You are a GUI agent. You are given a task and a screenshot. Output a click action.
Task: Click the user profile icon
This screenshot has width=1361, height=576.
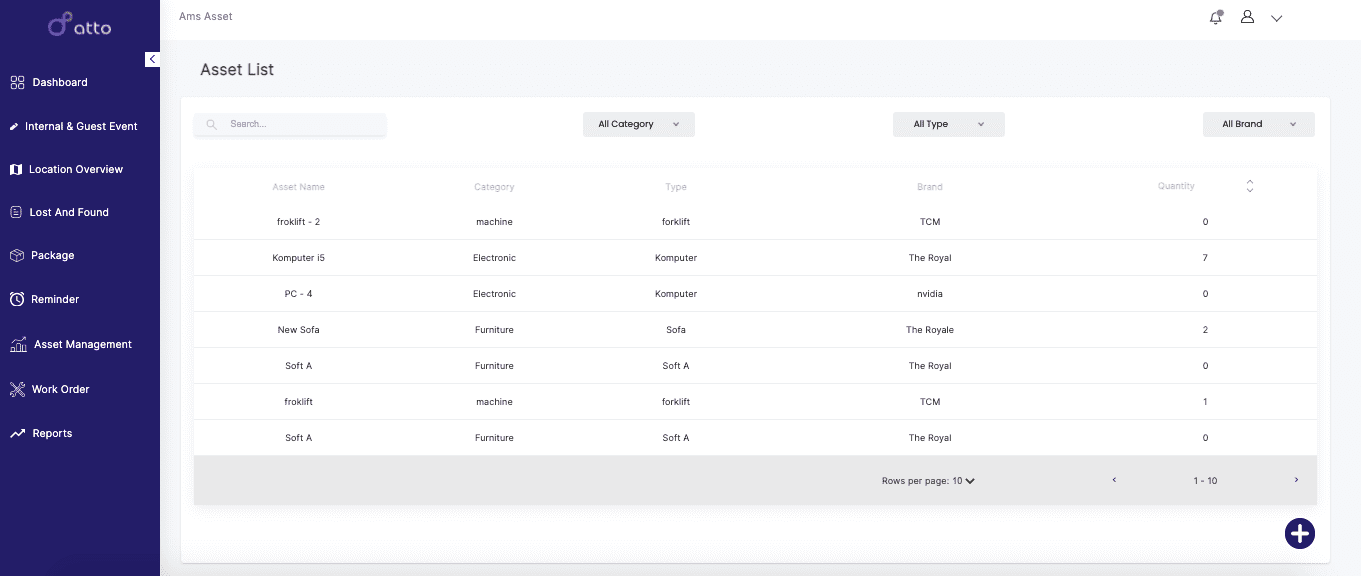[1247, 17]
